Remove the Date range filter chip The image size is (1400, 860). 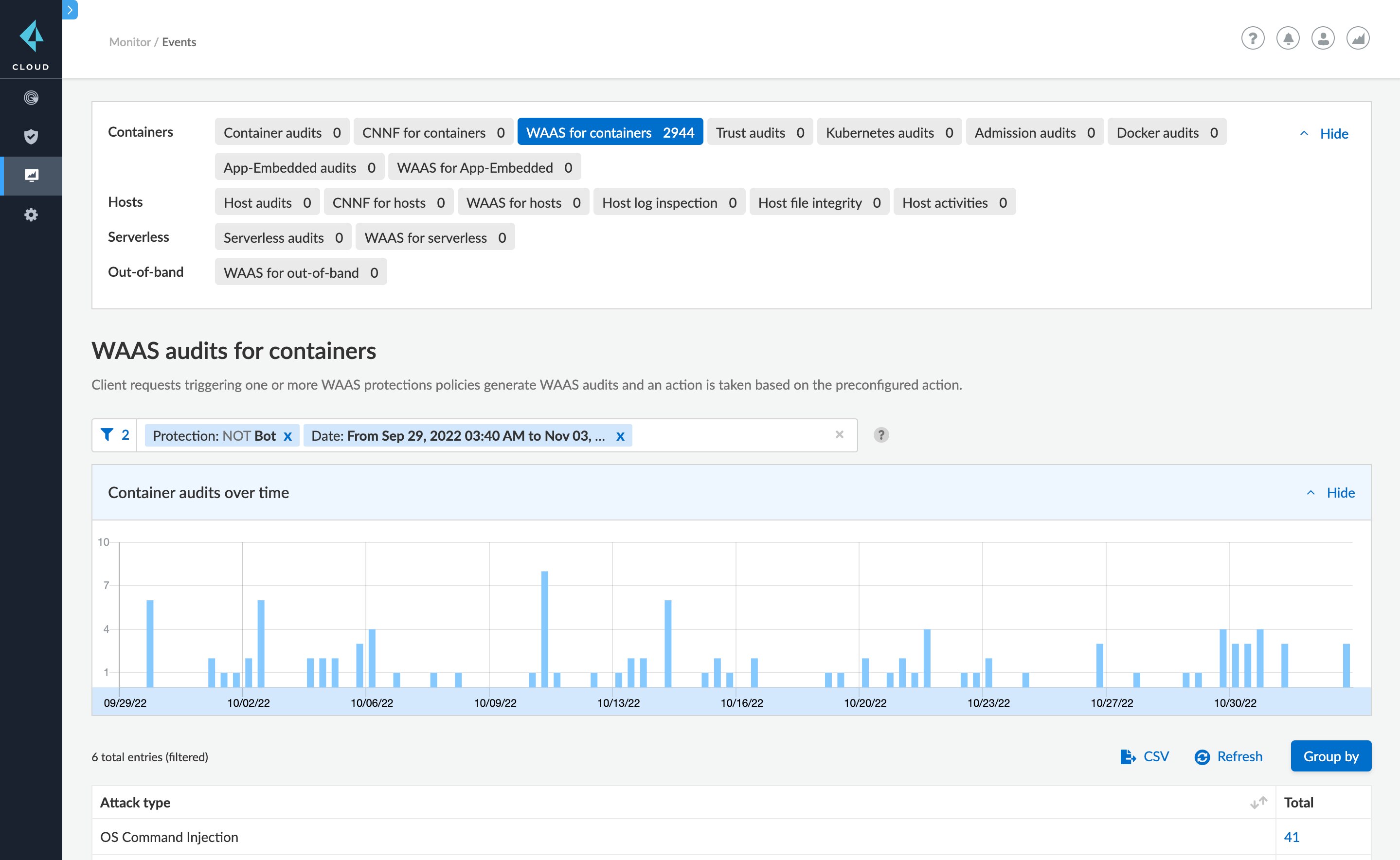(x=620, y=436)
